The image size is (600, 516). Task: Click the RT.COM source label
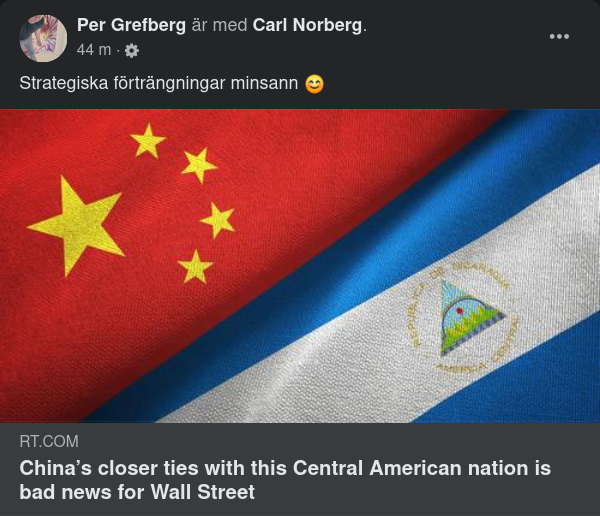tap(49, 441)
